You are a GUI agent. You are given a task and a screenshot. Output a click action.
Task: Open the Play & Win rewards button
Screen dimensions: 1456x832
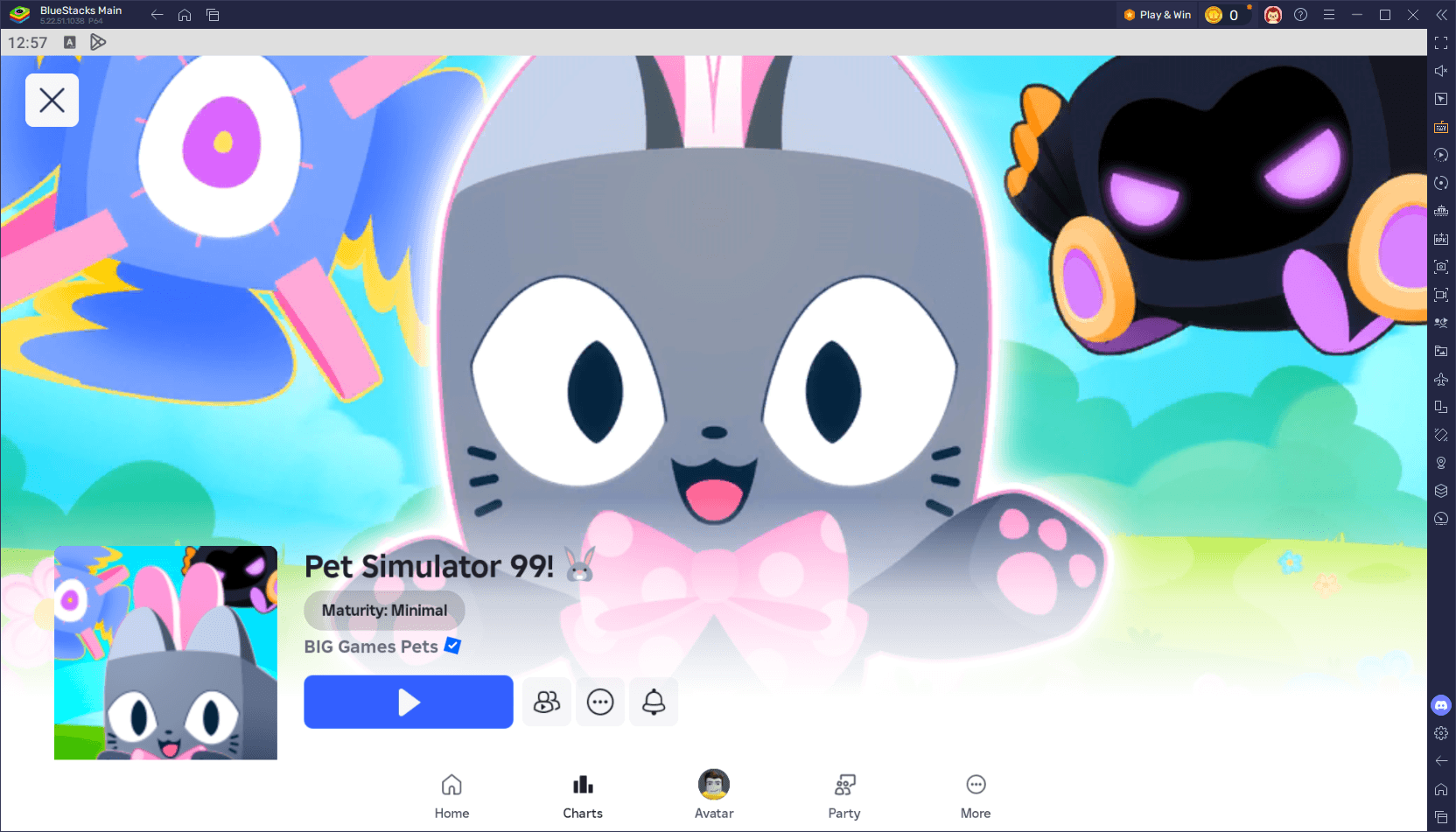[x=1158, y=15]
